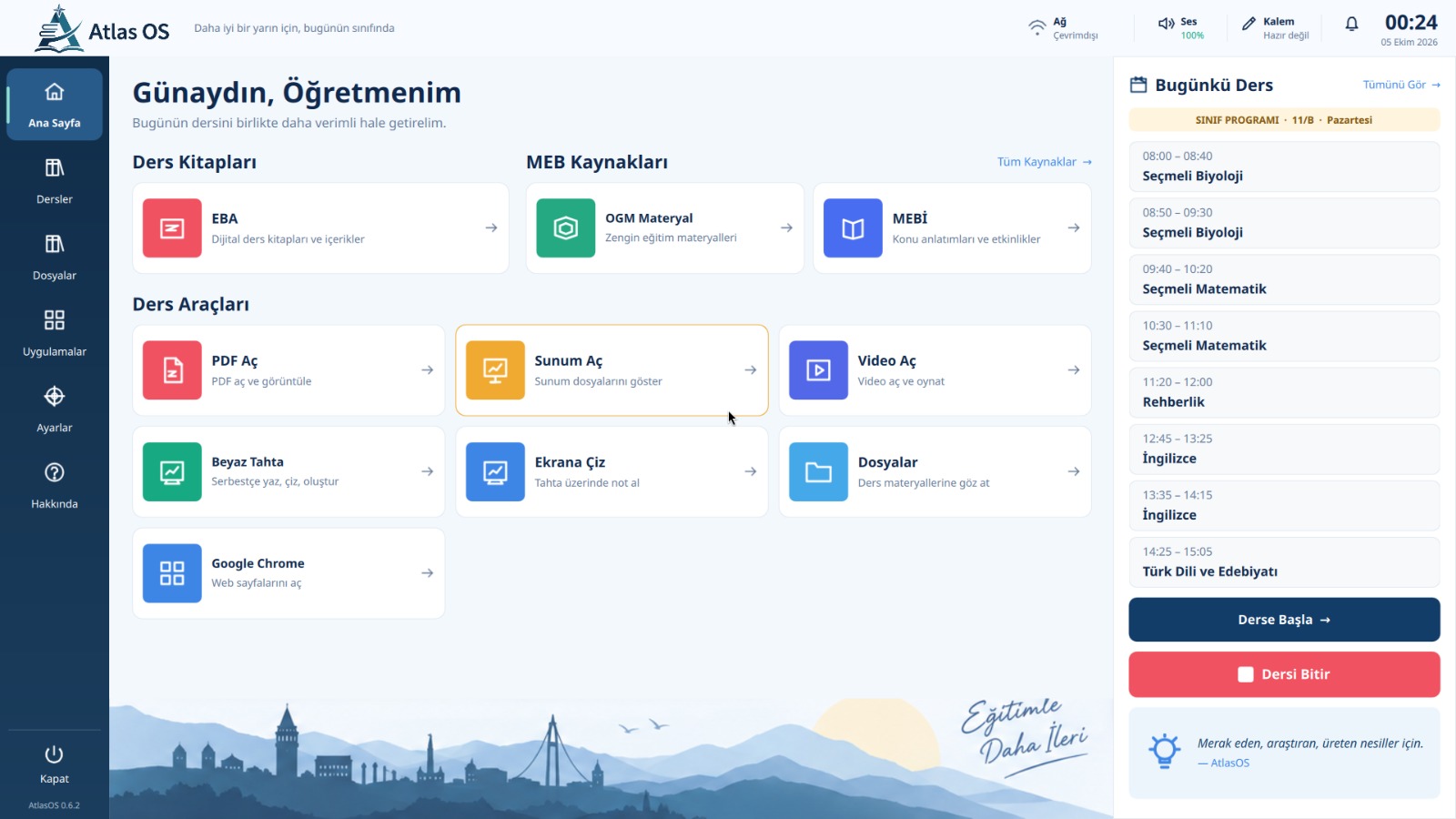Open the EBA red book icon
Image resolution: width=1456 pixels, height=819 pixels.
click(172, 228)
